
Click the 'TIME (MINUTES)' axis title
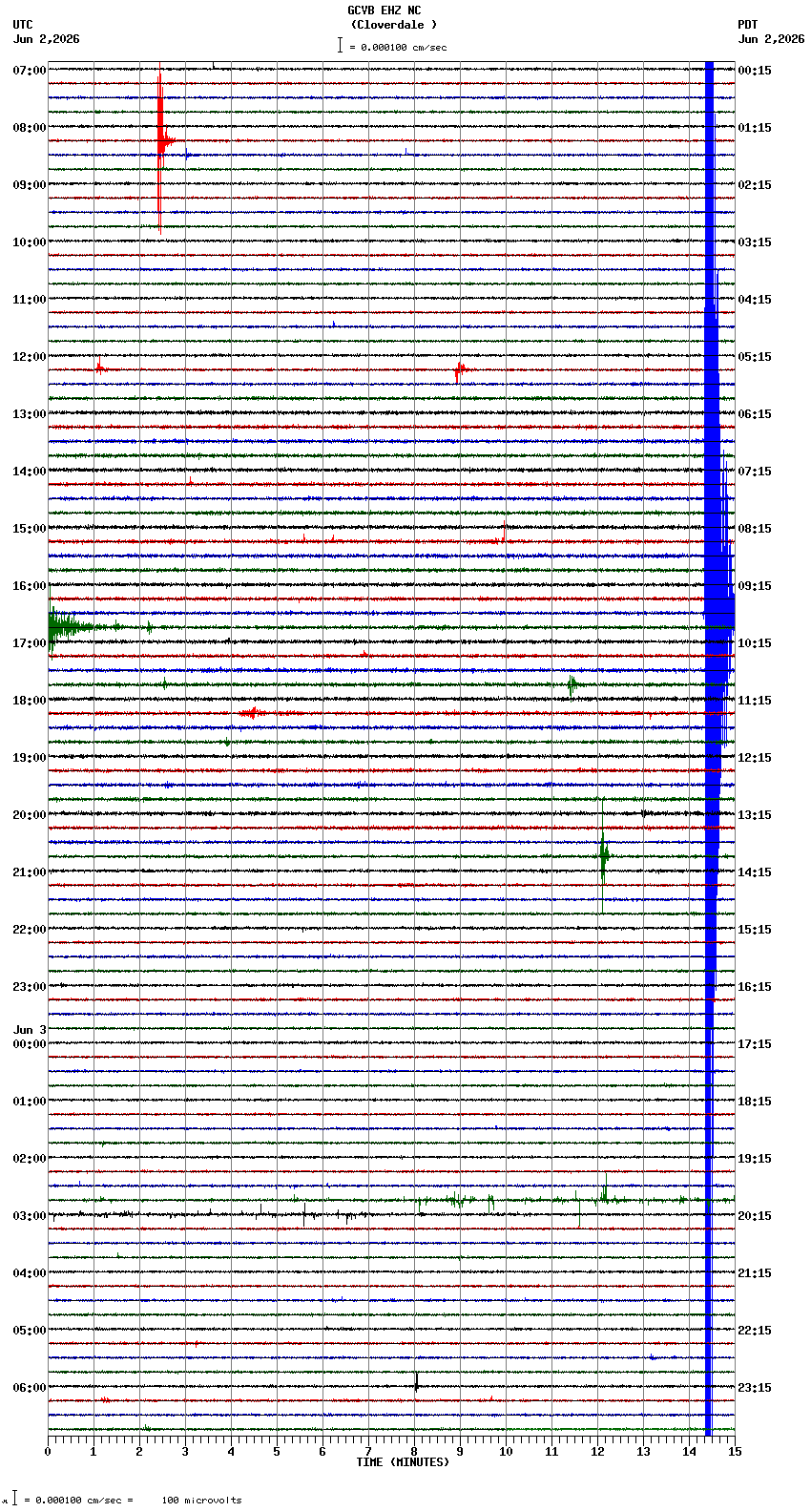coord(403,1462)
